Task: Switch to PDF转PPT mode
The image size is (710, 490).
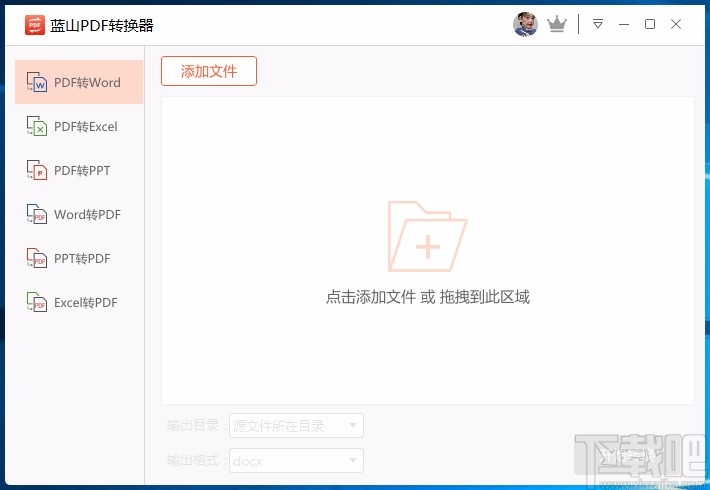Action: 79,170
